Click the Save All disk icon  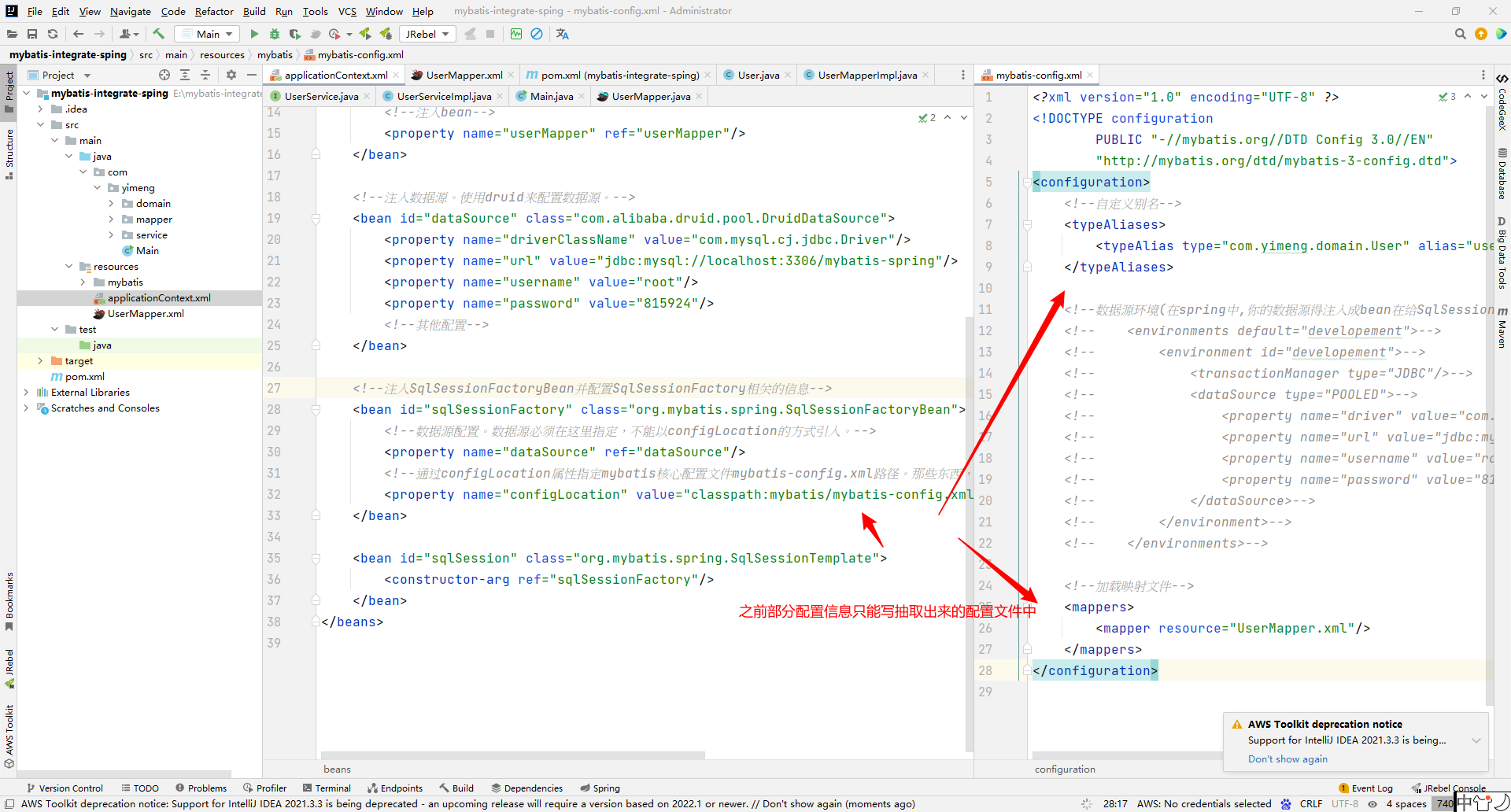(x=32, y=34)
